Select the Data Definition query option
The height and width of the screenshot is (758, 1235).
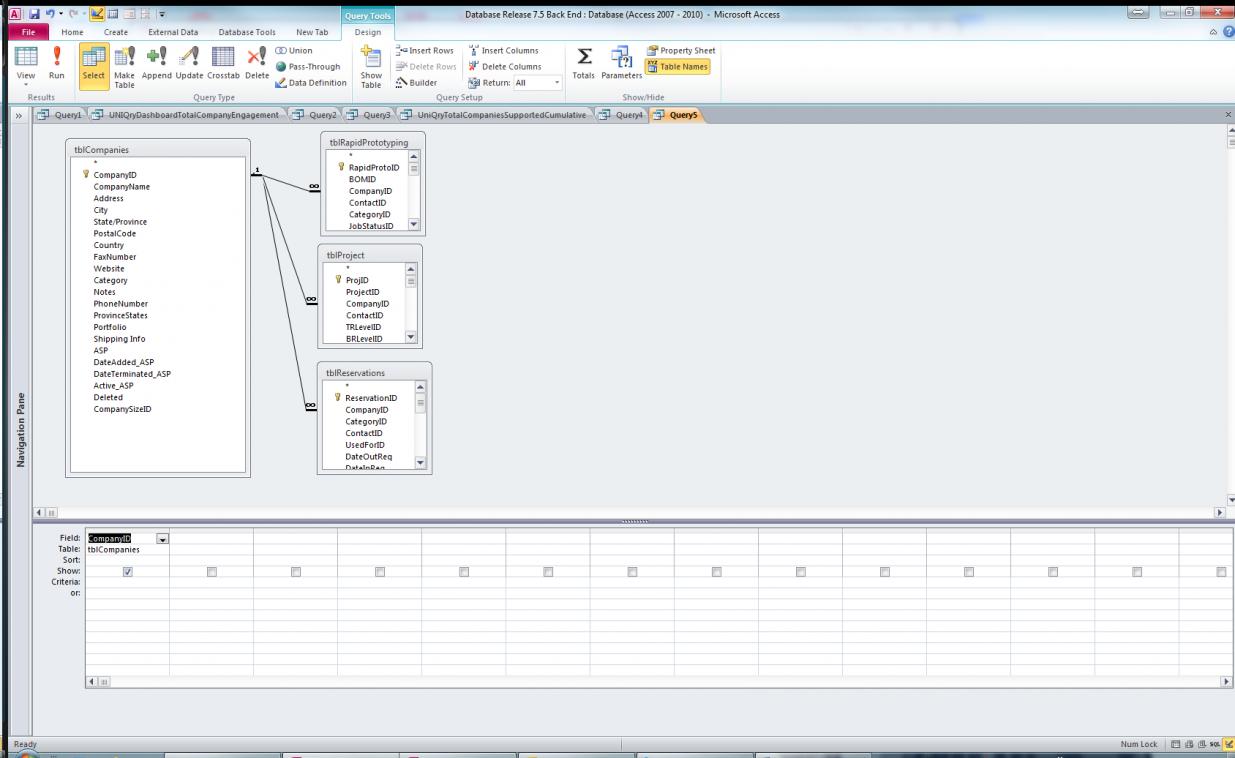pyautogui.click(x=311, y=82)
